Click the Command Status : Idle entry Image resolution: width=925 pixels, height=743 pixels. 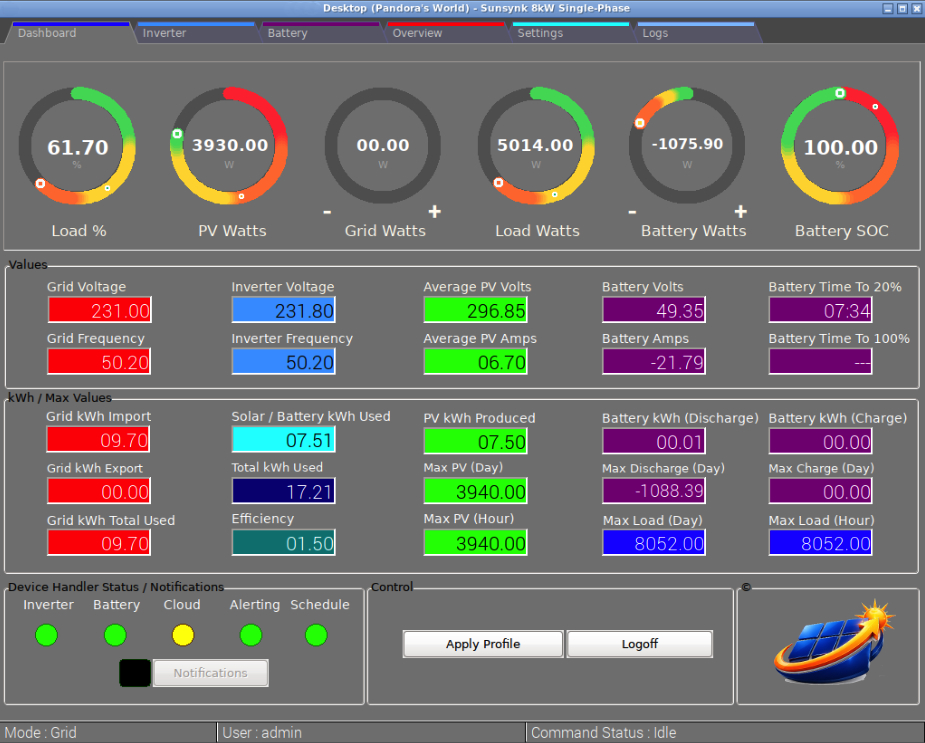[x=725, y=732]
